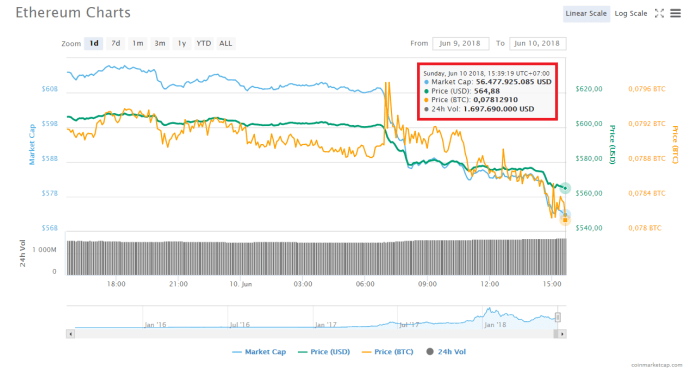Select the YTD zoom range
The width and height of the screenshot is (696, 370).
204,43
